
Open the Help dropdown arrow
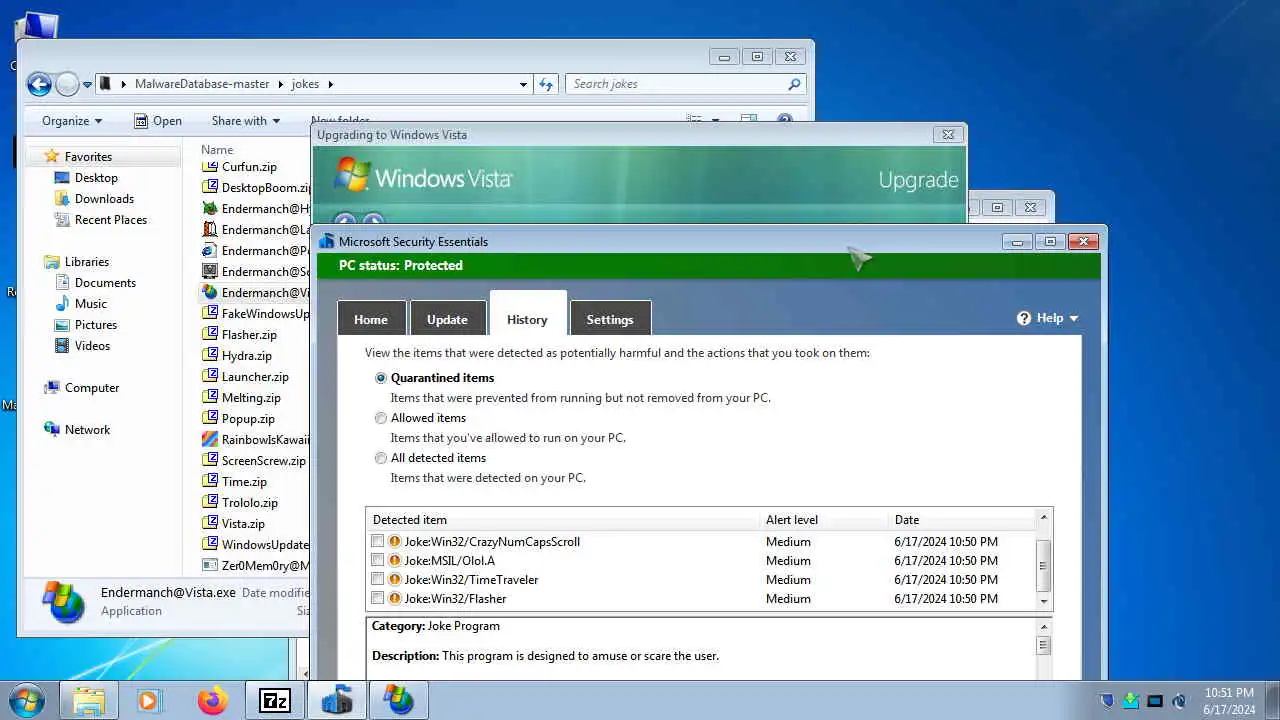(x=1074, y=319)
